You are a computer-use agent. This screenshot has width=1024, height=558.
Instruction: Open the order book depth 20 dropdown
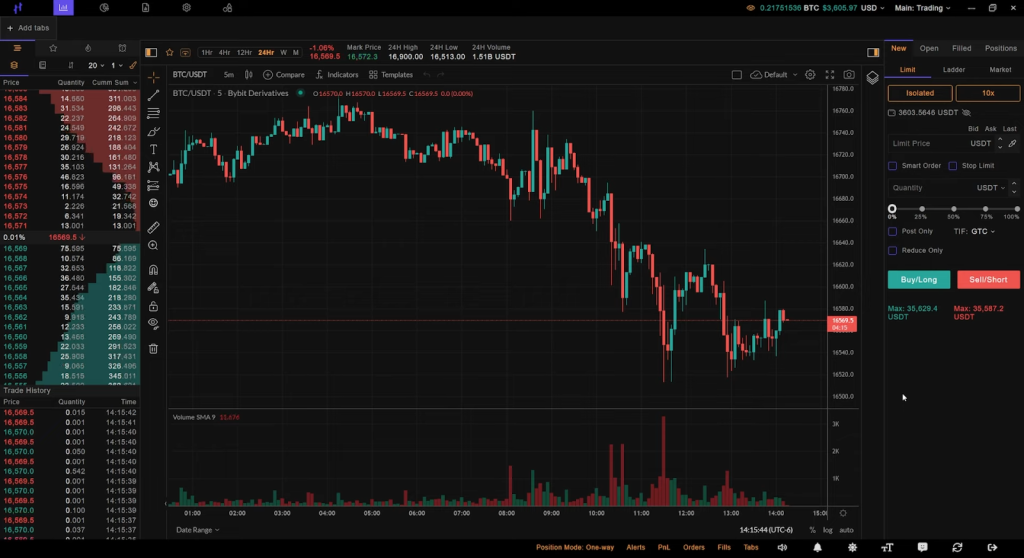(x=96, y=65)
